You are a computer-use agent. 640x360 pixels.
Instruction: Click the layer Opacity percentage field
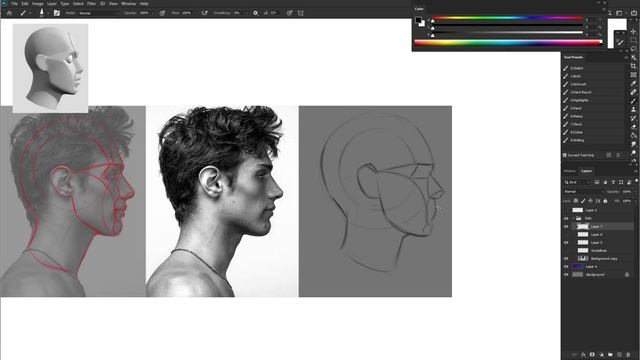(x=627, y=191)
